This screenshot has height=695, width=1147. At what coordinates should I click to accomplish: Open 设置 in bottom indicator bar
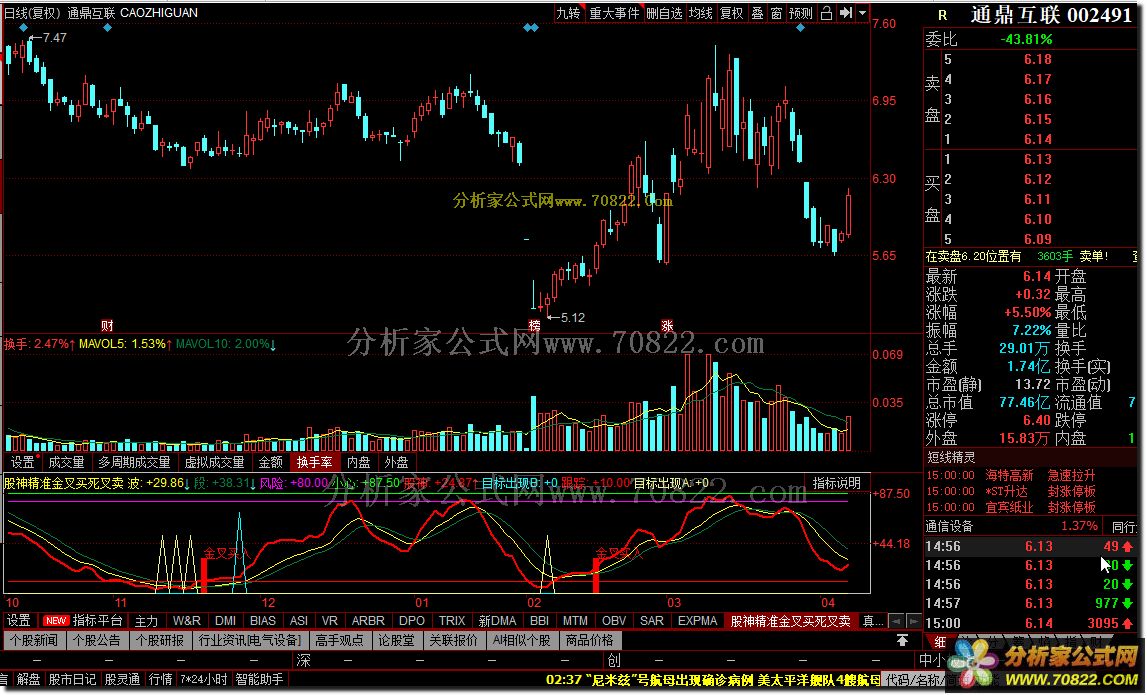(19, 620)
